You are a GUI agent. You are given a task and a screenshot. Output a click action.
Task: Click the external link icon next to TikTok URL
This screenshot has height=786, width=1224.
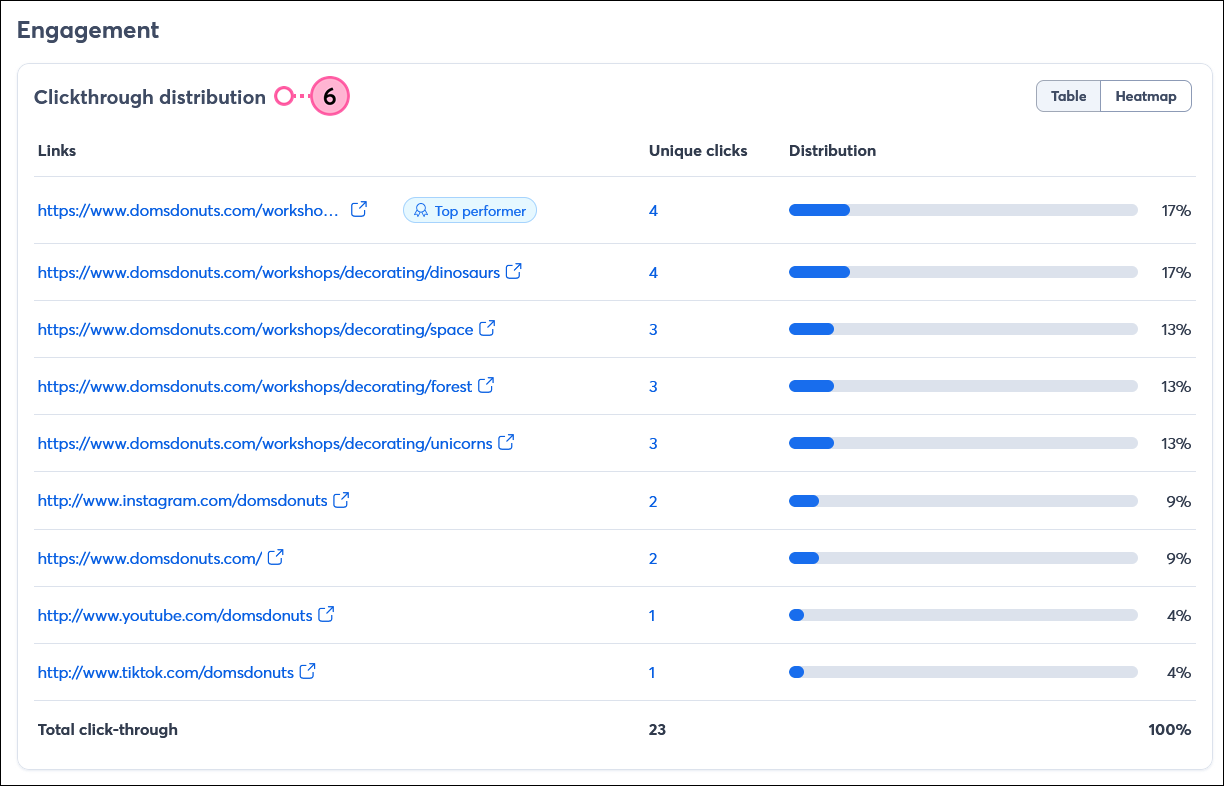point(307,671)
